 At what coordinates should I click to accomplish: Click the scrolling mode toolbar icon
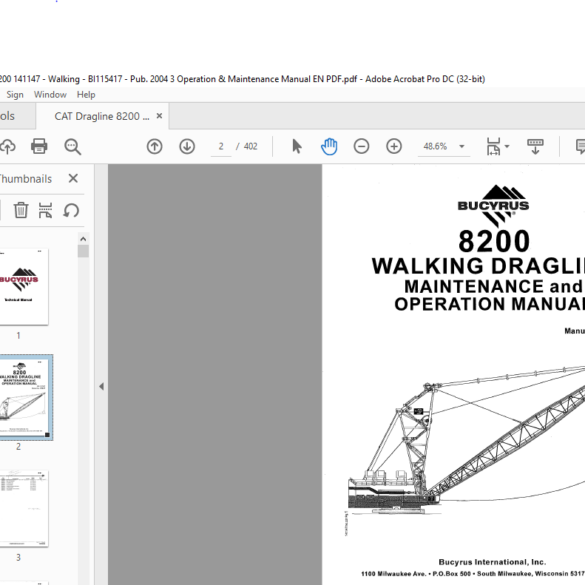pyautogui.click(x=535, y=146)
